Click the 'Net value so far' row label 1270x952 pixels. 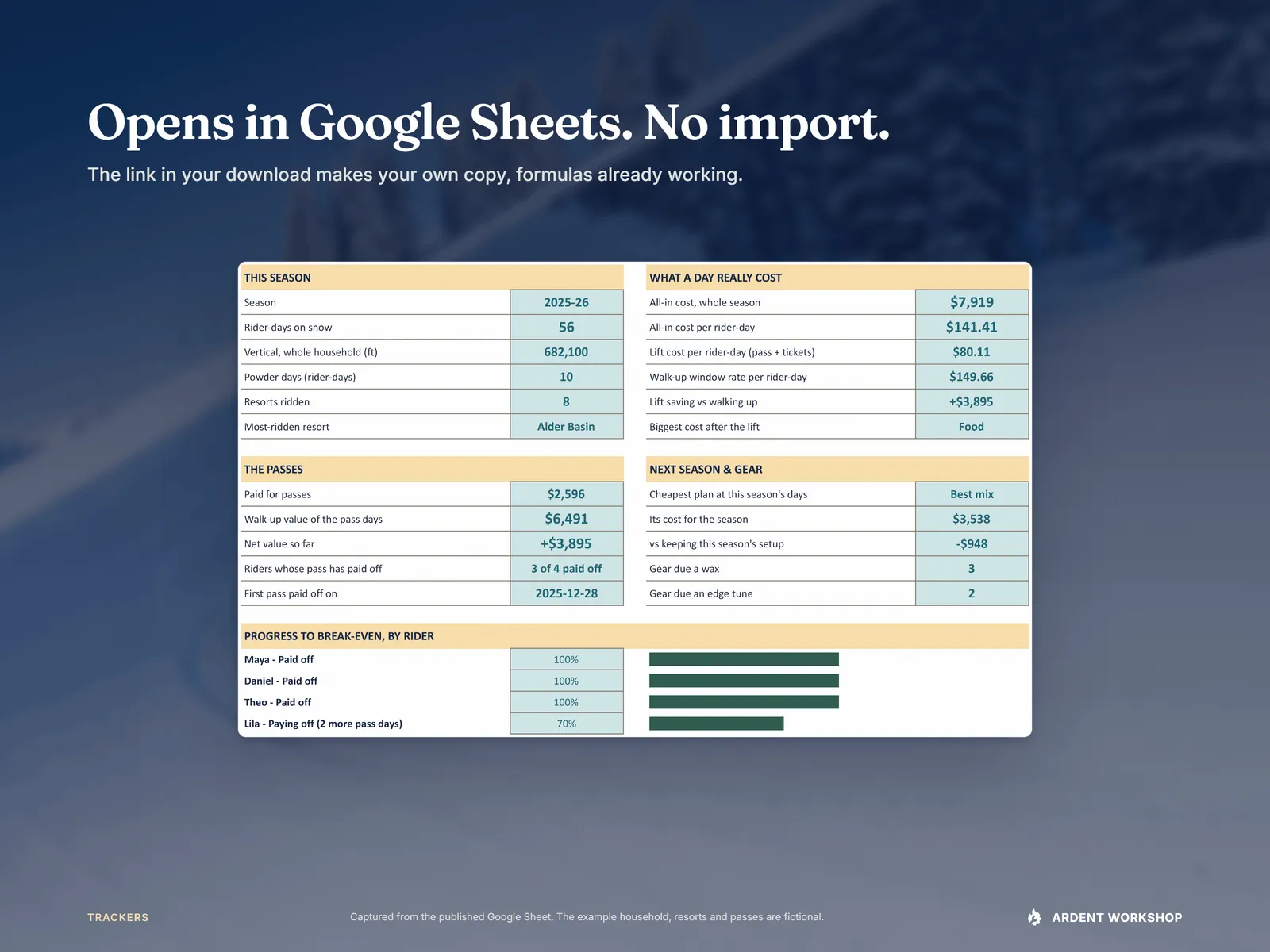(x=279, y=544)
